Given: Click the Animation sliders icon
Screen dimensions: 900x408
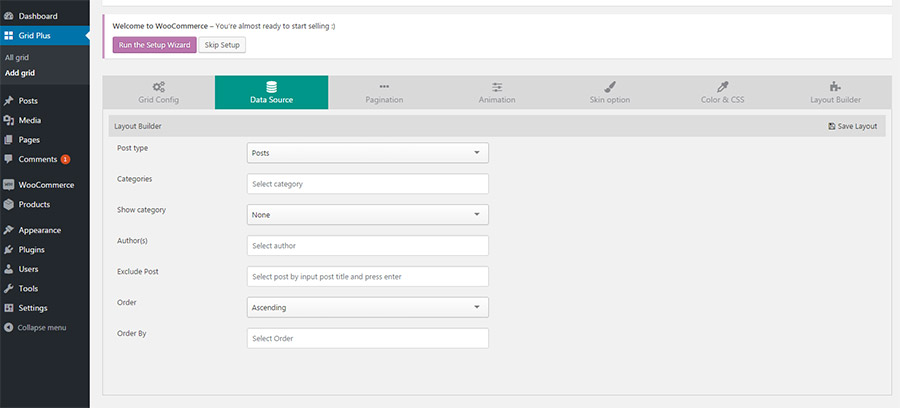Looking at the screenshot, I should pyautogui.click(x=497, y=87).
